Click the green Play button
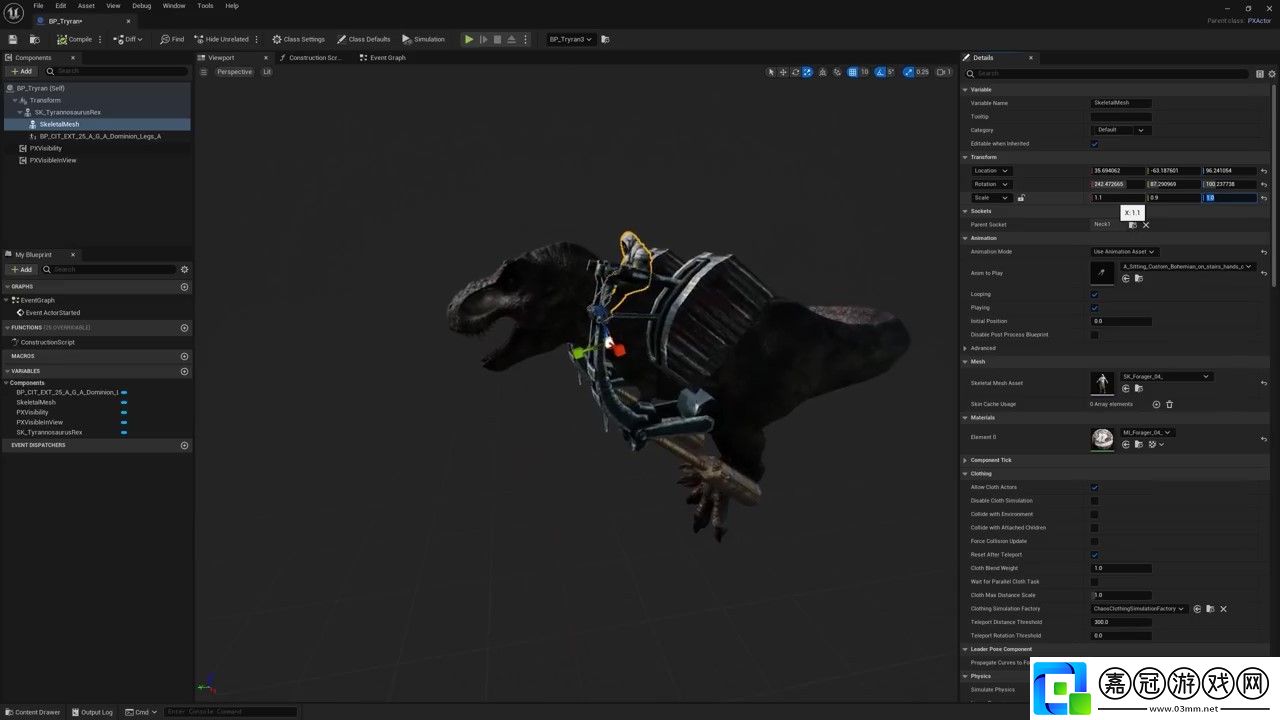Viewport: 1280px width, 720px height. pos(469,39)
